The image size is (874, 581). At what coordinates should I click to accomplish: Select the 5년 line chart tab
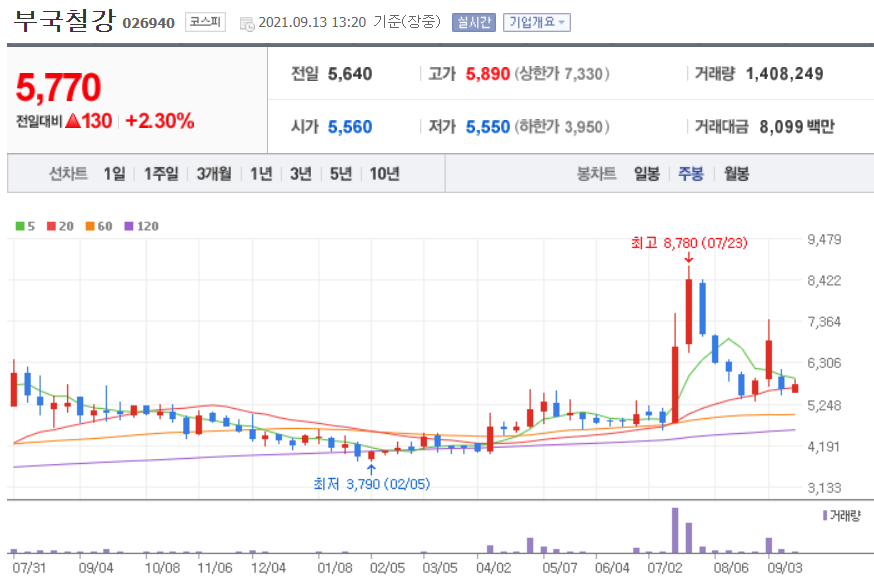(341, 174)
